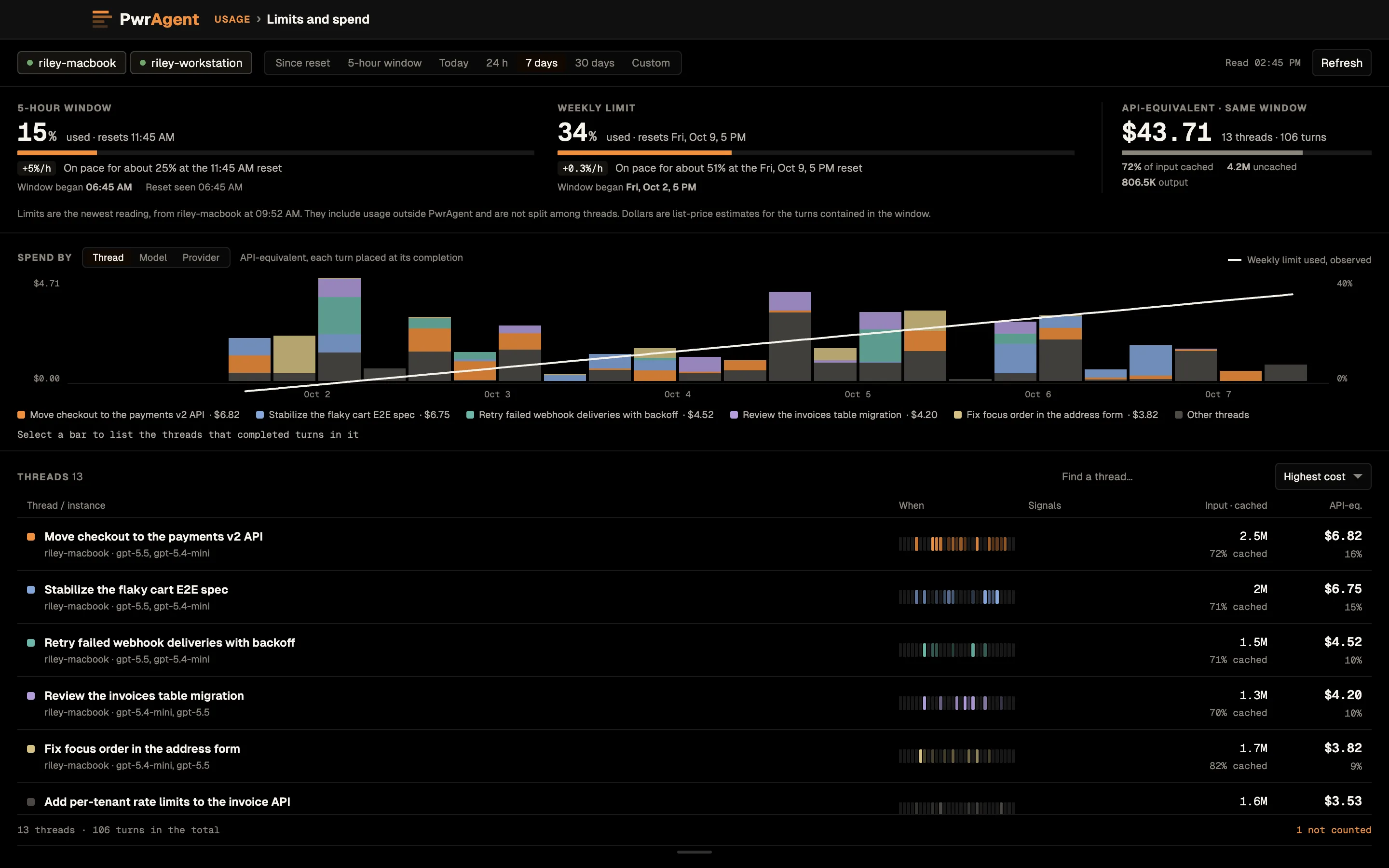1389x868 pixels.
Task: Click the 'Read 02:45 PM' timestamp
Action: pos(1263,63)
